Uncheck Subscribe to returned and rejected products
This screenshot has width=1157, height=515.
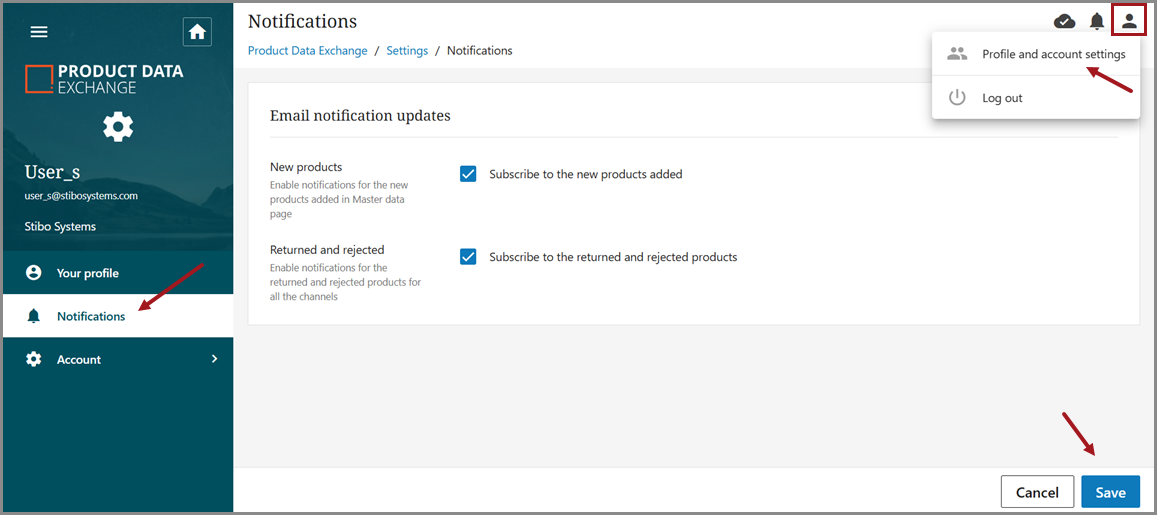468,257
